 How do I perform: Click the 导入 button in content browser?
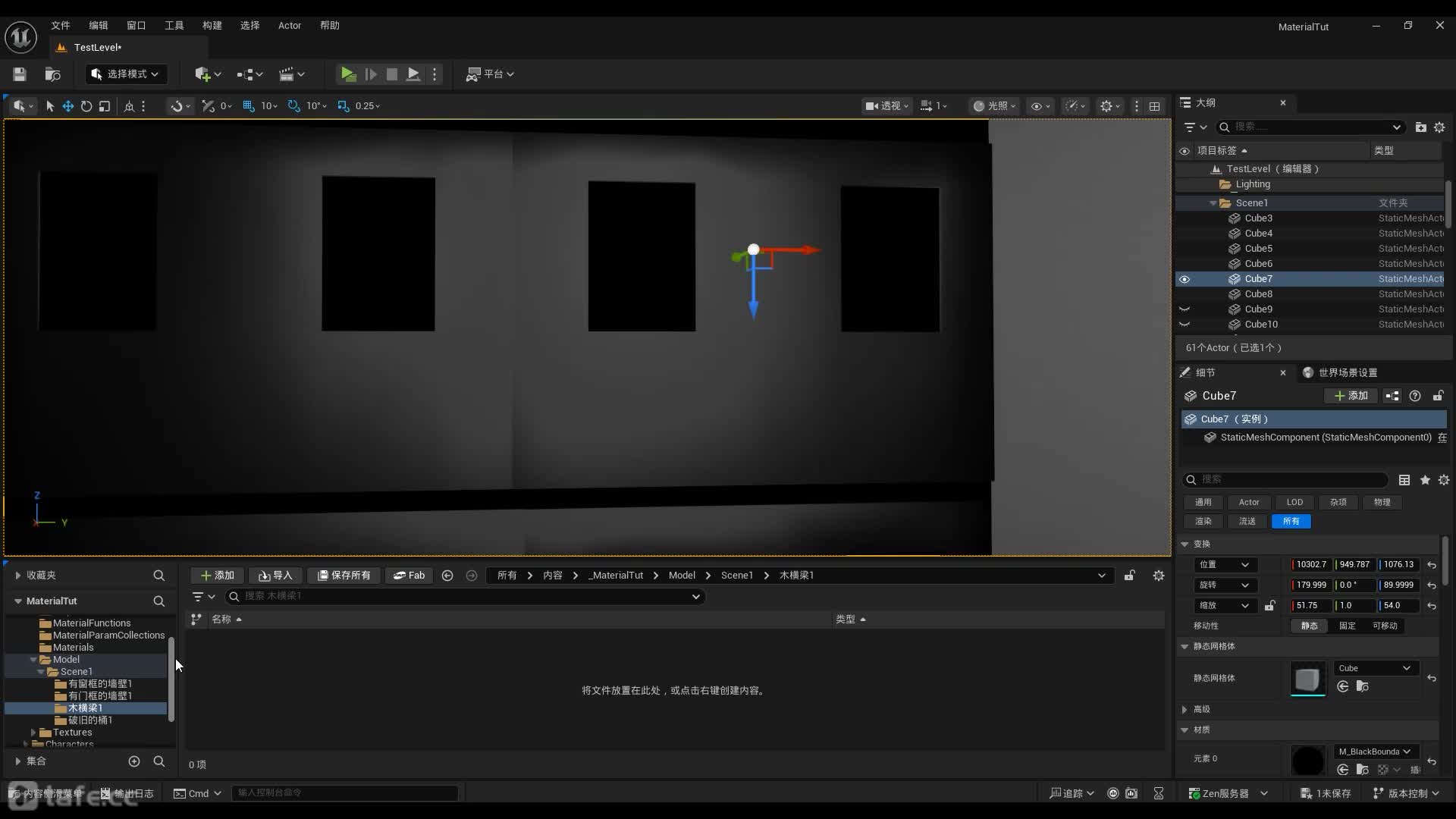(x=275, y=575)
